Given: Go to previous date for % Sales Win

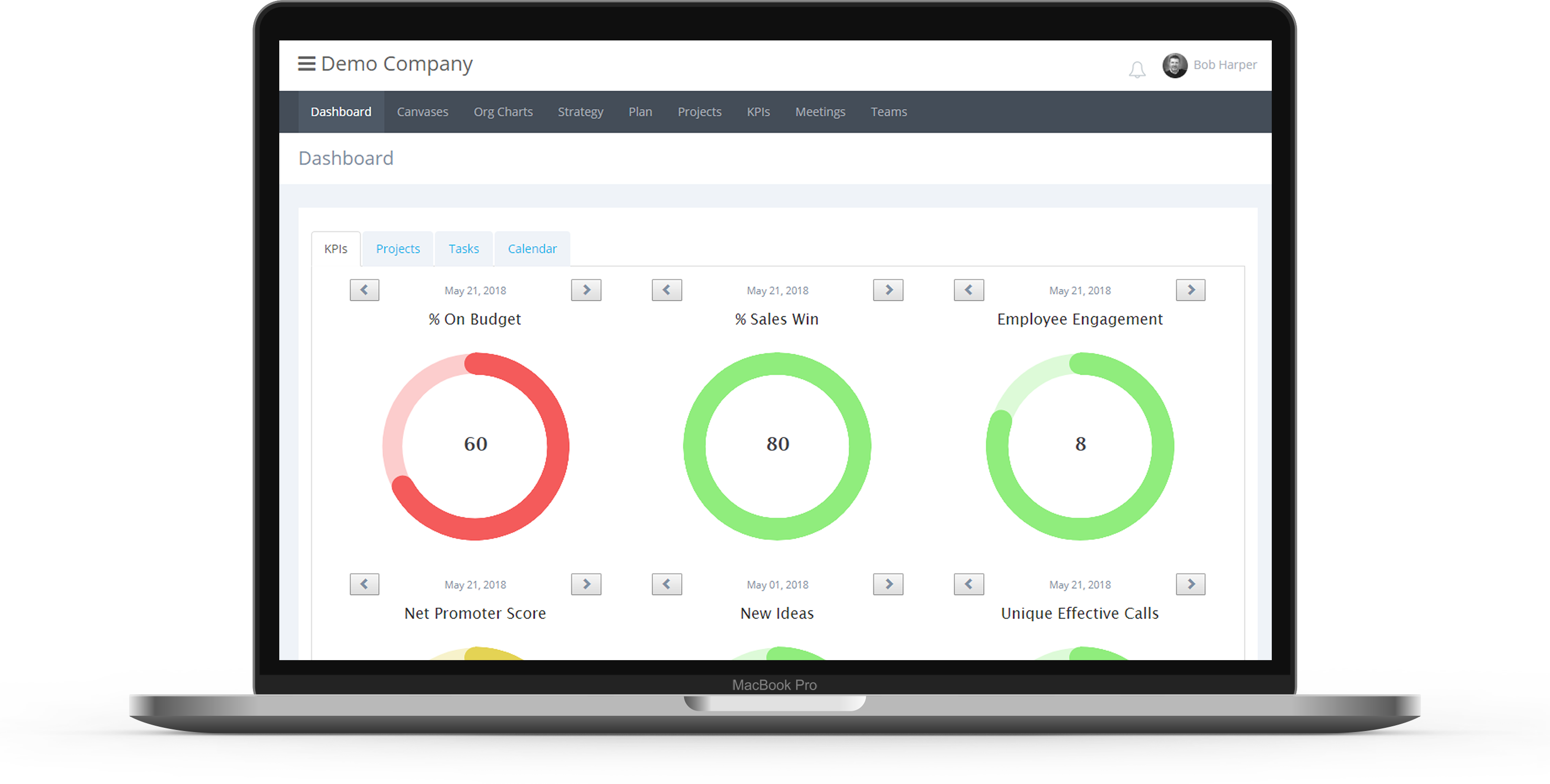Looking at the screenshot, I should (667, 290).
